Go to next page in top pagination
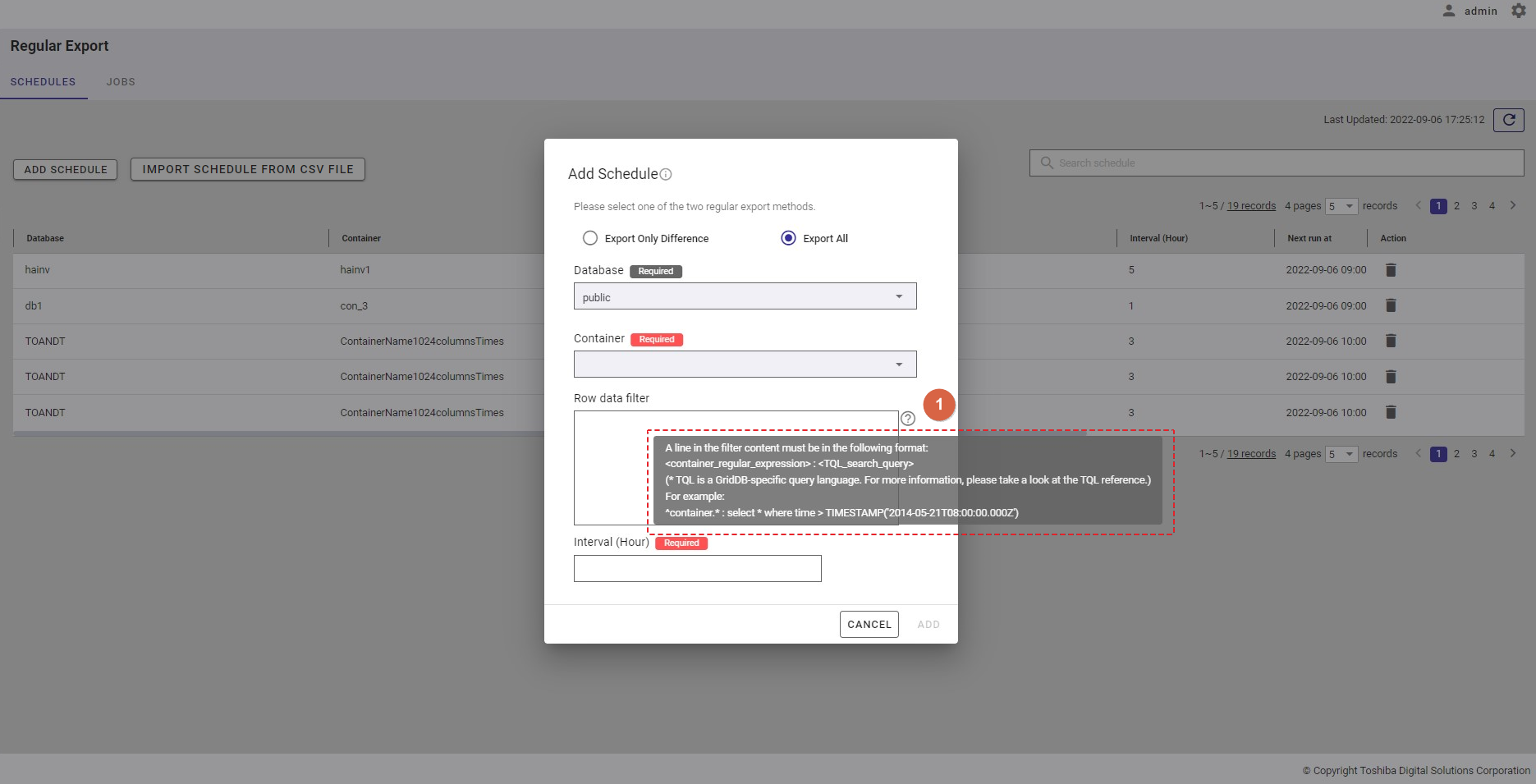Screen dimensions: 1536x784 (x=1513, y=205)
